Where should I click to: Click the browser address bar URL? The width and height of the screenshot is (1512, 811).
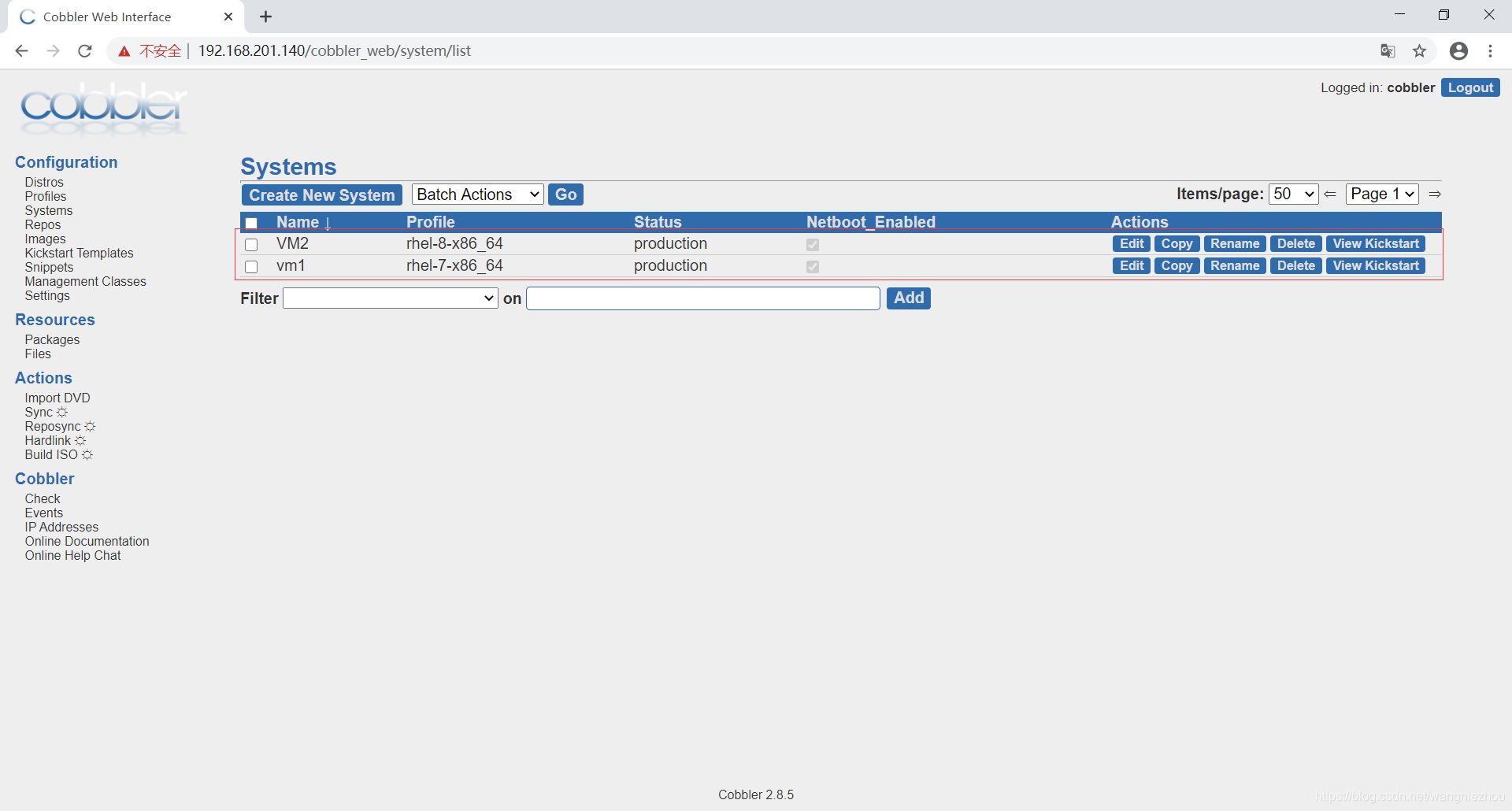[334, 51]
